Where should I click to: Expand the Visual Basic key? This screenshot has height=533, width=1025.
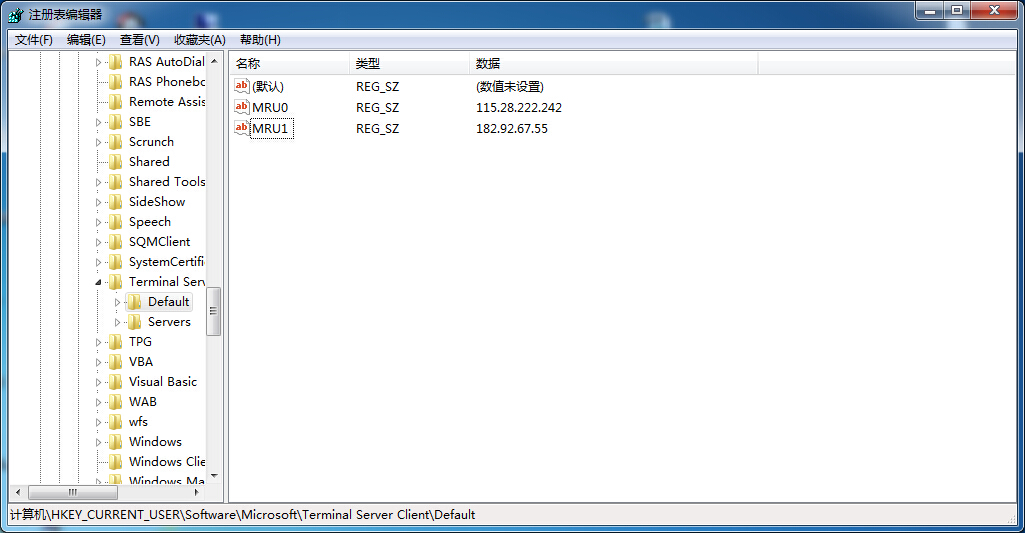click(x=99, y=382)
